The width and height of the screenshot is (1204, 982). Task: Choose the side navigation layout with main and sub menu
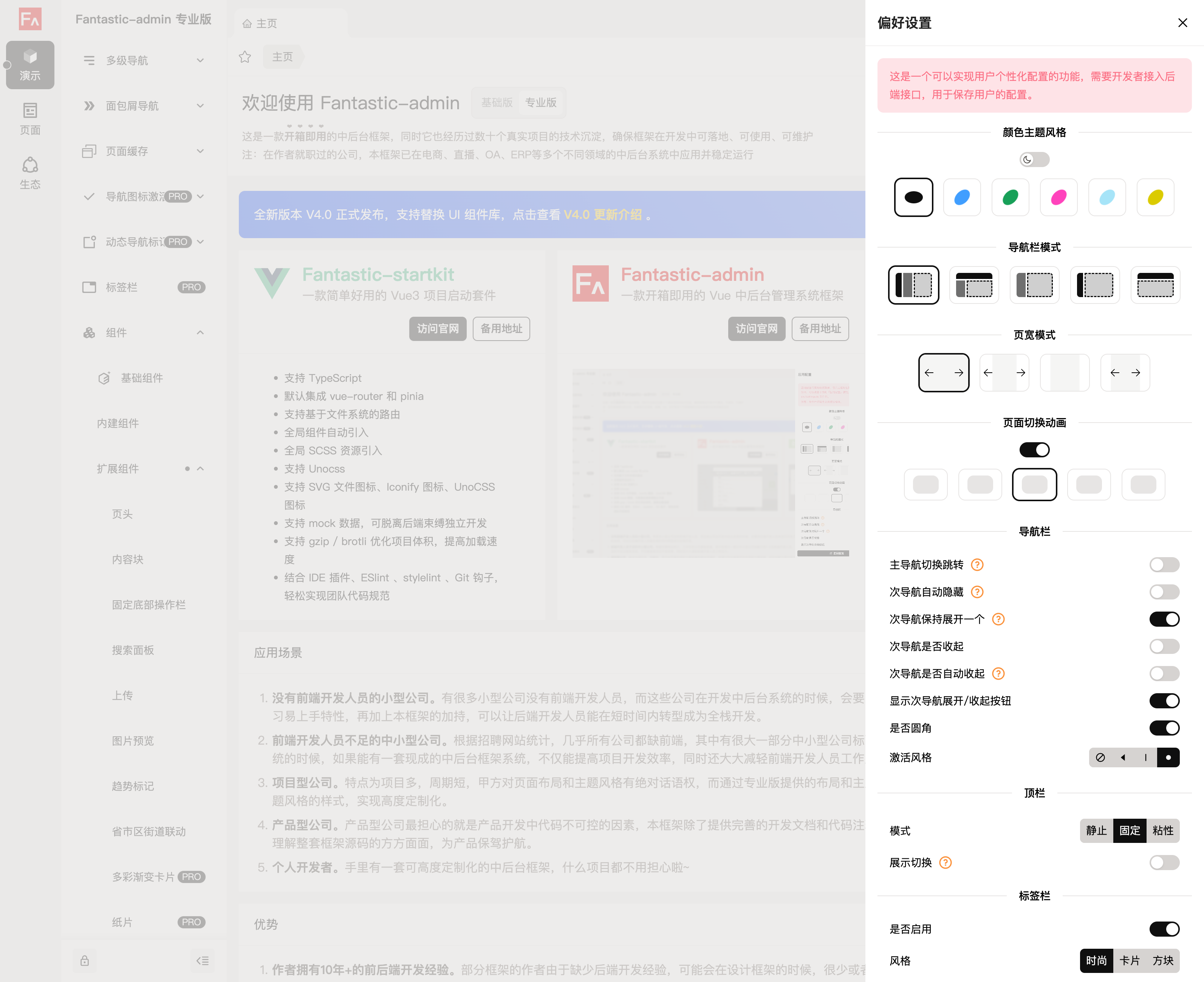coord(913,285)
